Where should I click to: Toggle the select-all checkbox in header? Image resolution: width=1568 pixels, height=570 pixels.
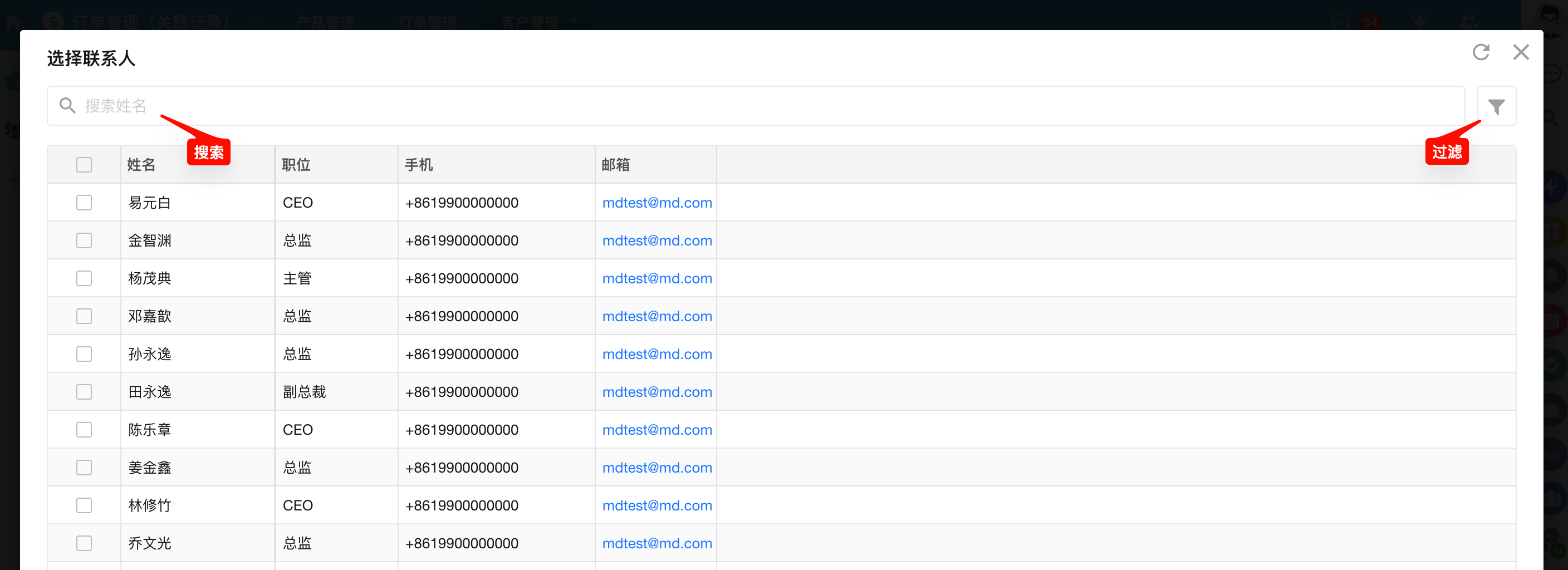(x=84, y=165)
